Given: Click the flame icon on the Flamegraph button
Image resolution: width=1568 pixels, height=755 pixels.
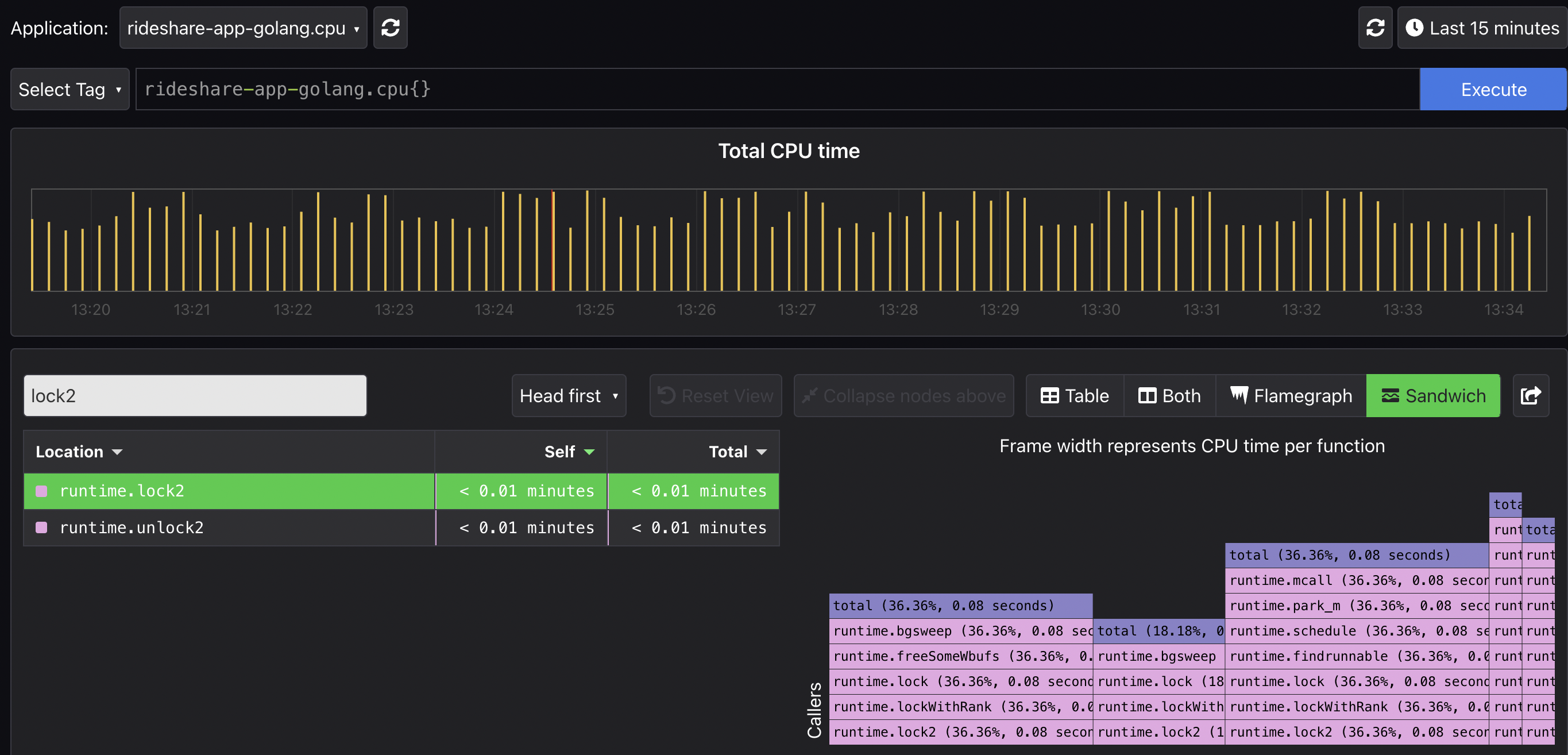Looking at the screenshot, I should pos(1240,395).
